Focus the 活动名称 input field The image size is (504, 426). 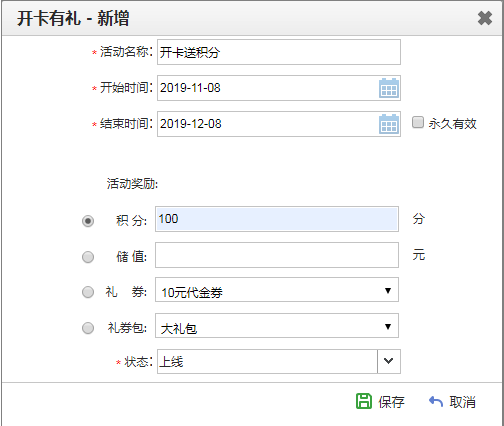click(x=279, y=52)
